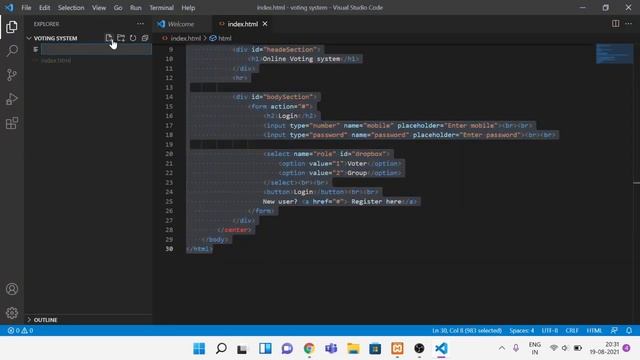Open Source Control view
640x360 pixels.
click(12, 75)
